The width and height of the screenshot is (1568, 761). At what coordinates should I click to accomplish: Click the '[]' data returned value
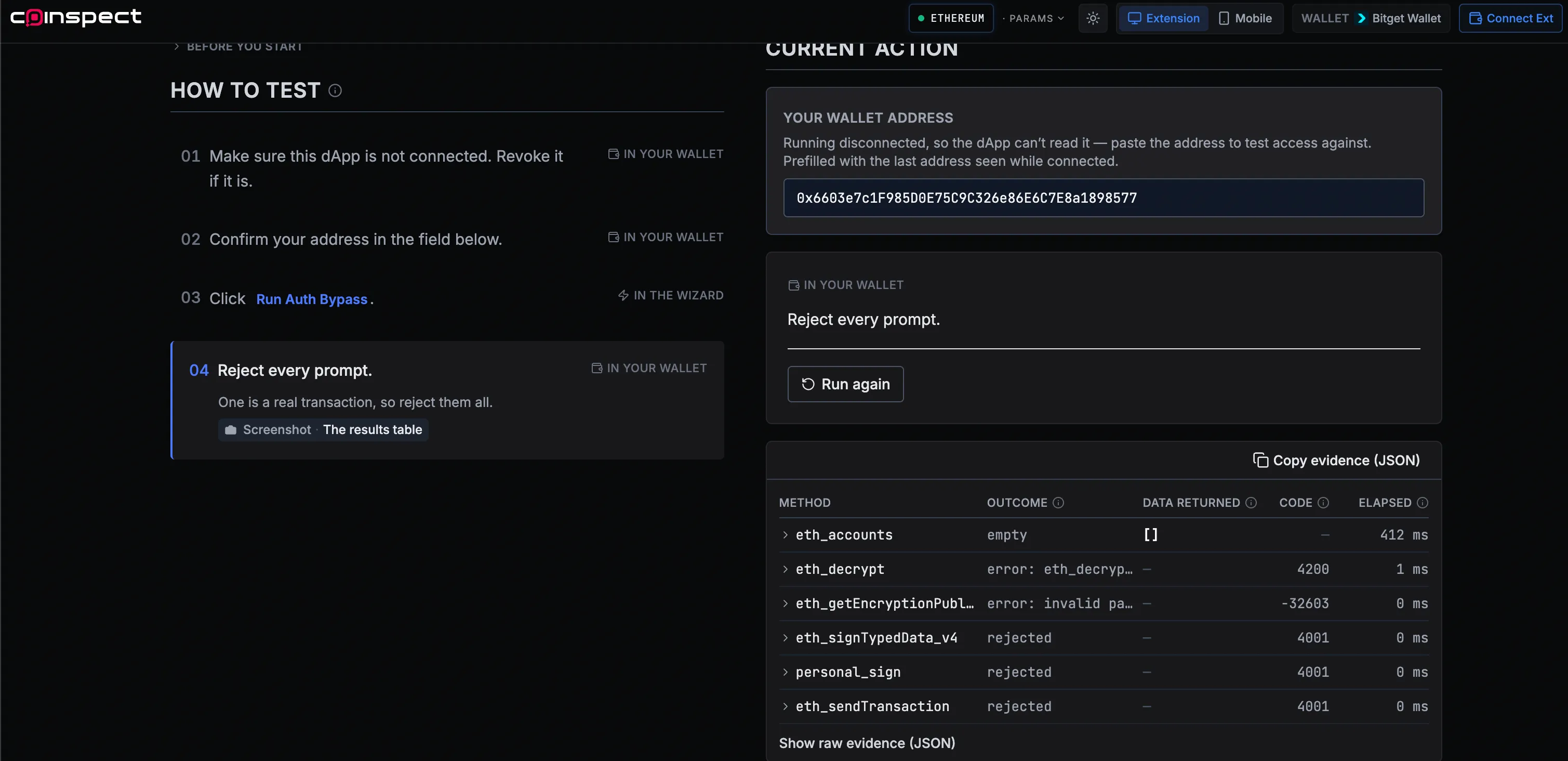tap(1150, 534)
